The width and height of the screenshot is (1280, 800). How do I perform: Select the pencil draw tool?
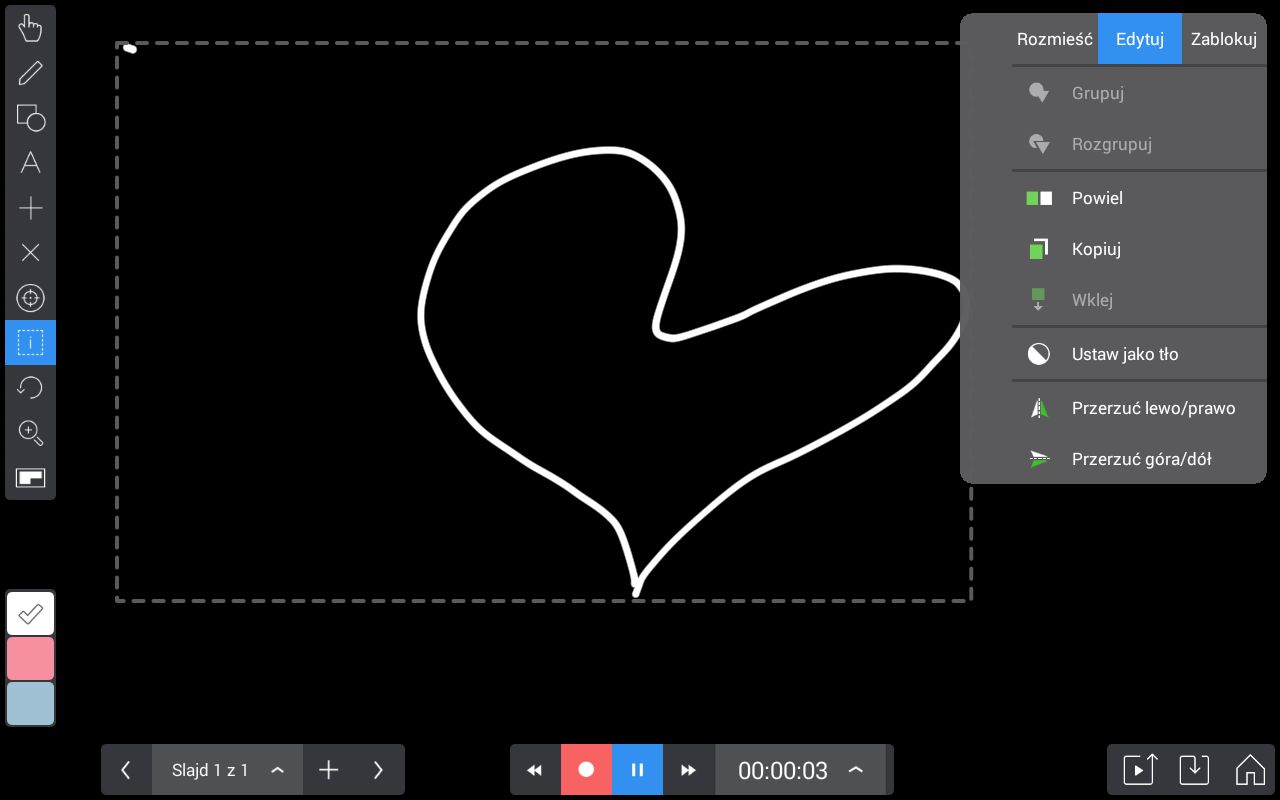point(31,73)
